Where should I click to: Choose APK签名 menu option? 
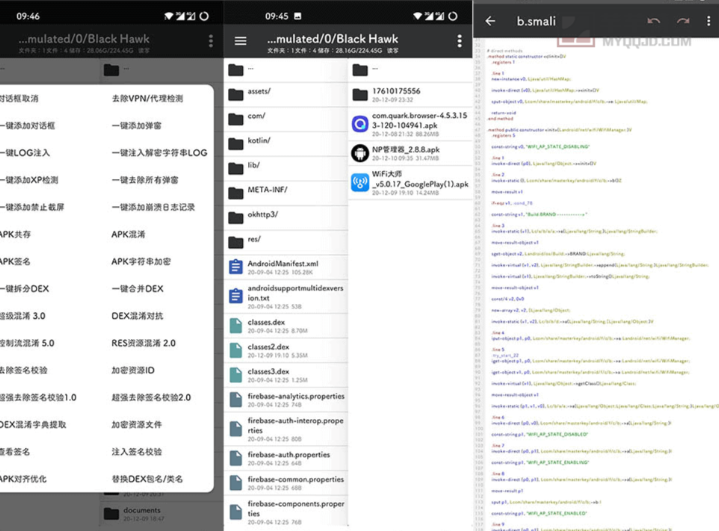15,261
